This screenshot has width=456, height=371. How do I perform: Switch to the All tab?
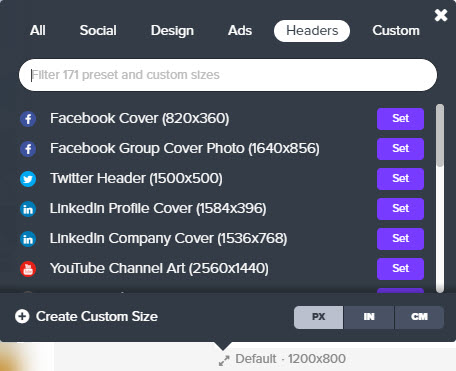(38, 31)
